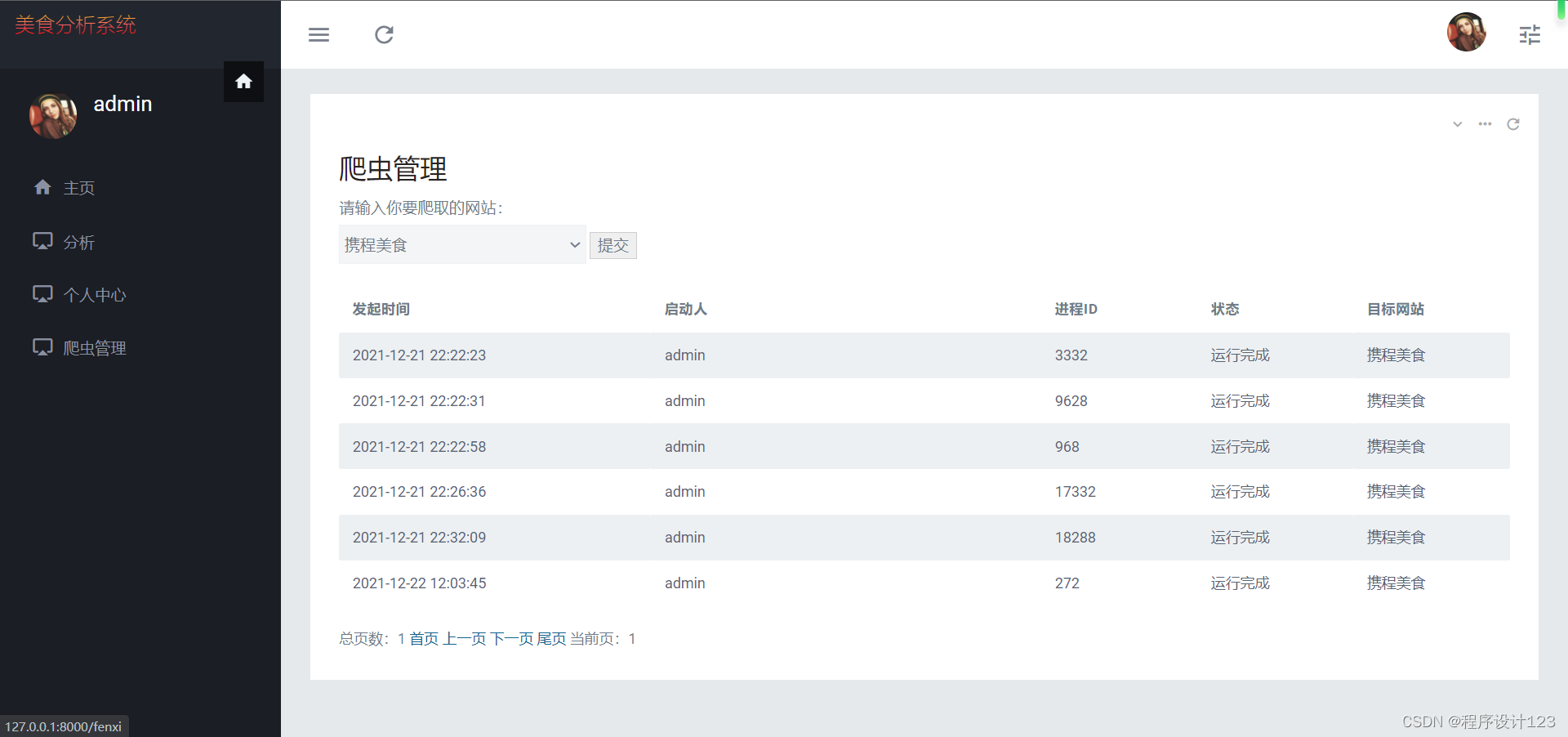
Task: Toggle the card options ellipsis menu
Action: point(1485,124)
